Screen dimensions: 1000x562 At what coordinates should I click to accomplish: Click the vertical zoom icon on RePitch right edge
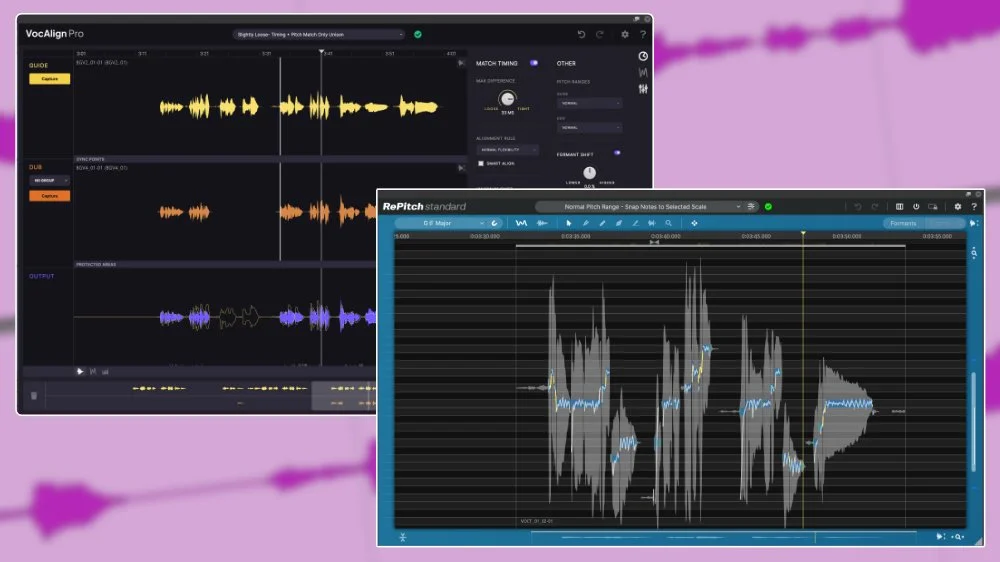pos(974,253)
